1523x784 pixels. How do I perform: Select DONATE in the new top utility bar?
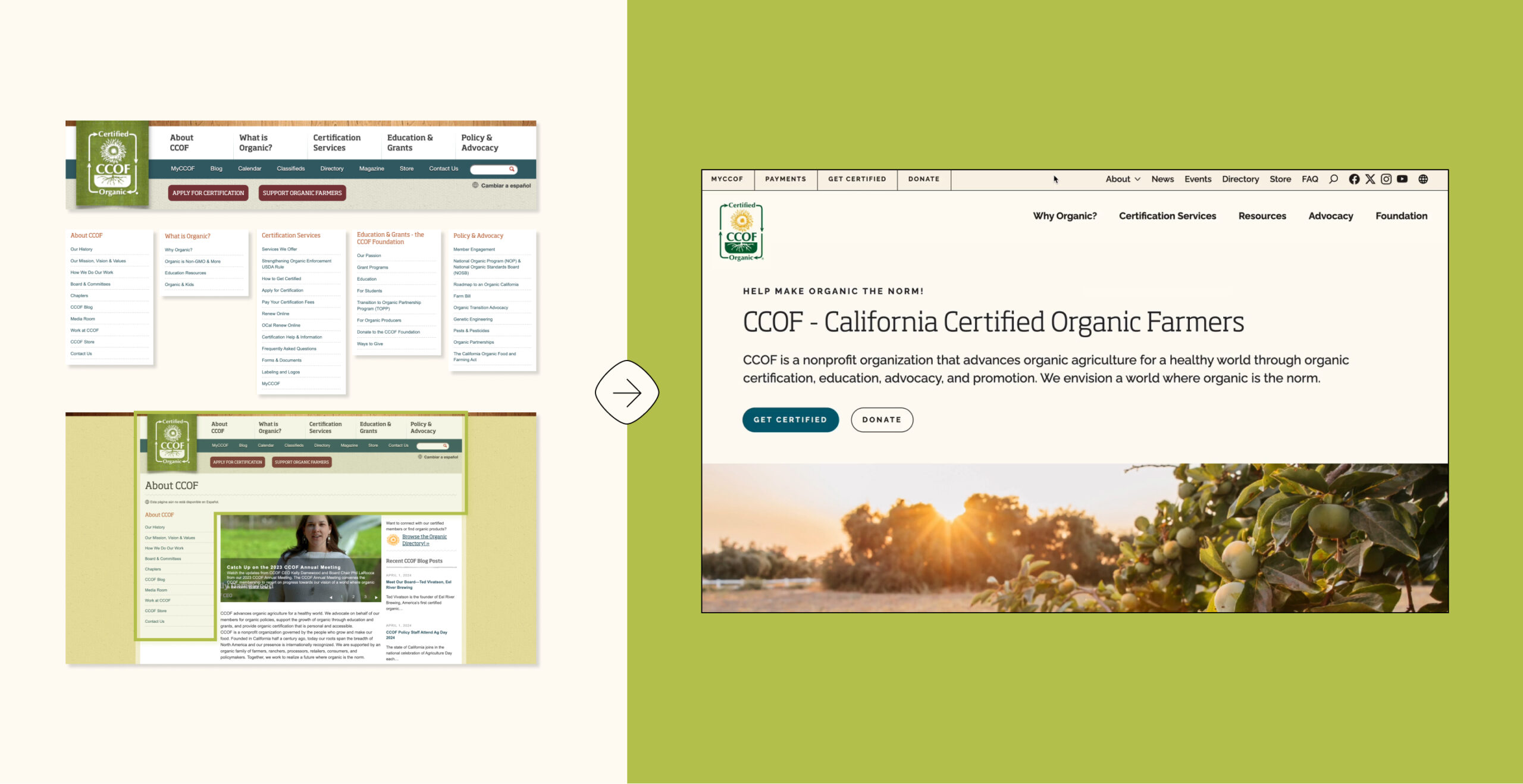click(924, 179)
